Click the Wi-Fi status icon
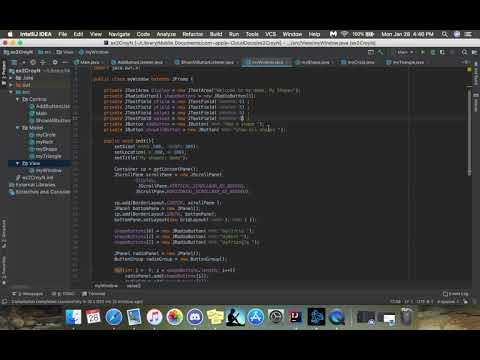 point(345,34)
